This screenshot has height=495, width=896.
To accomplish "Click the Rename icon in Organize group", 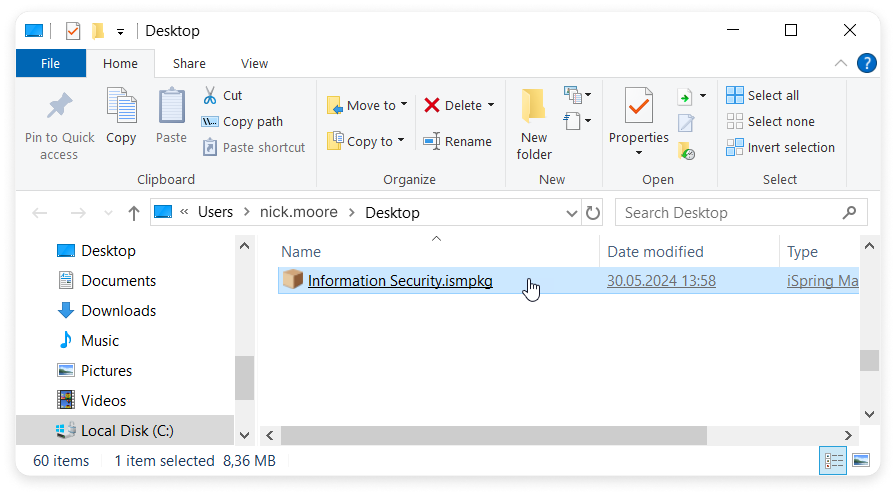I will pos(431,141).
